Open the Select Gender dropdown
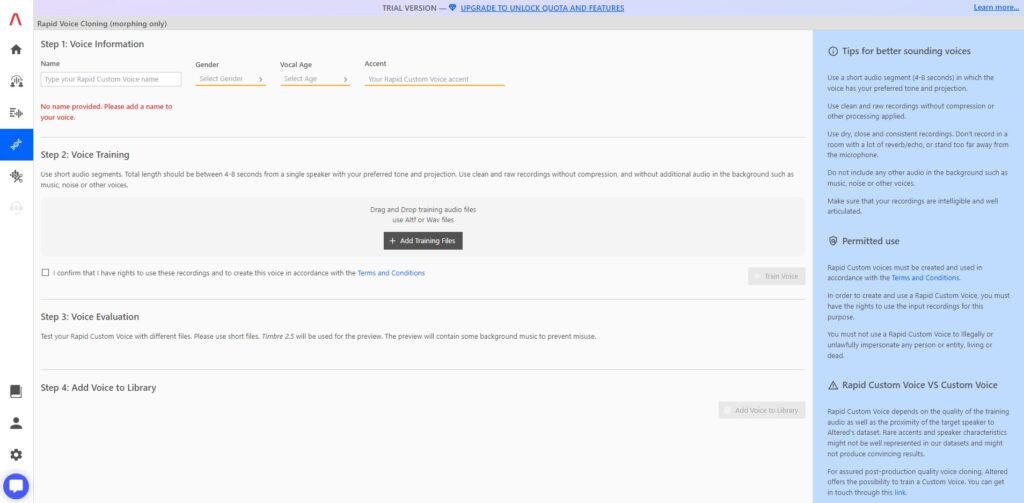 tap(231, 79)
